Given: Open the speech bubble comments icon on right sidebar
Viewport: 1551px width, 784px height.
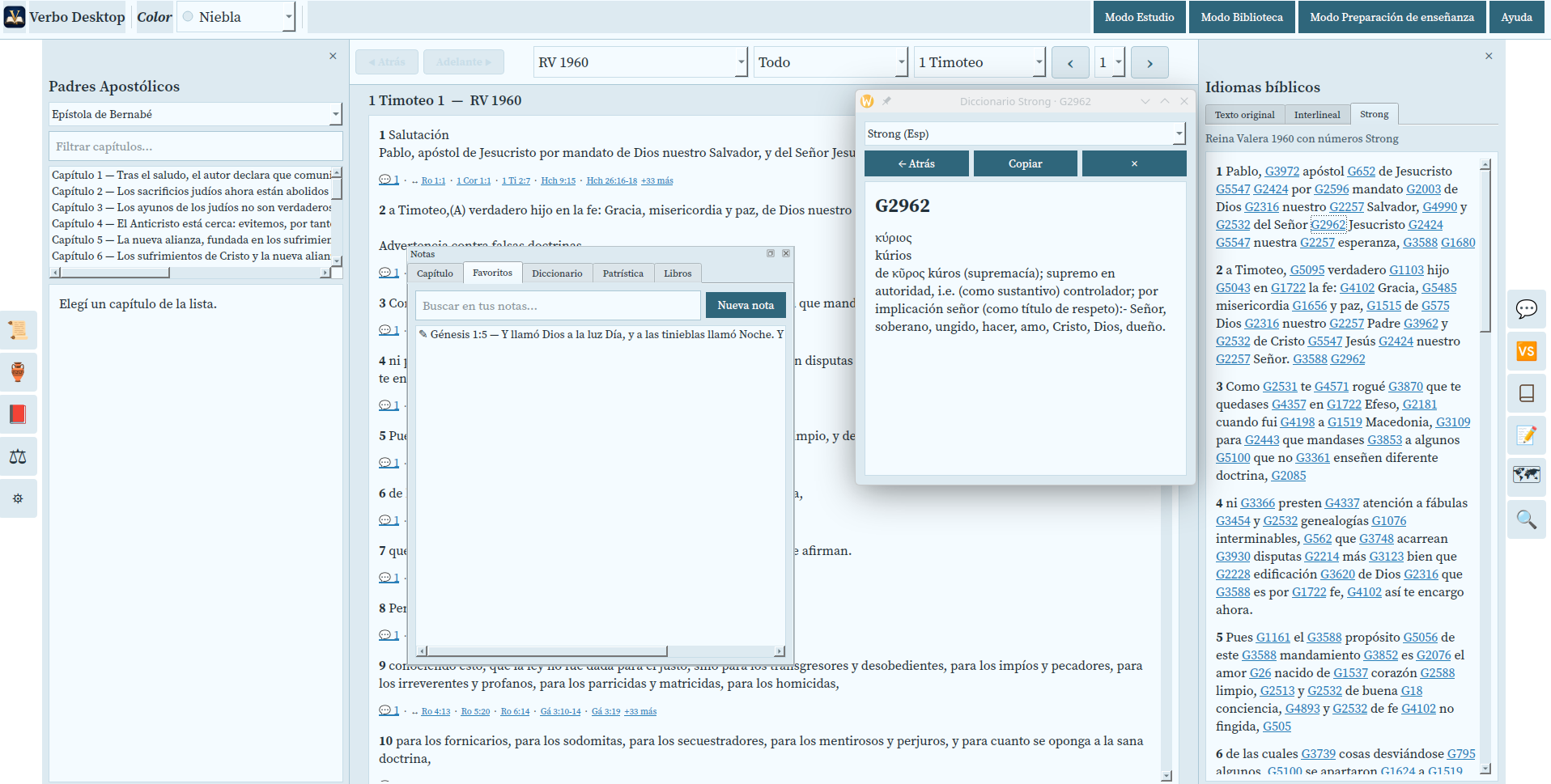Looking at the screenshot, I should coord(1527,309).
